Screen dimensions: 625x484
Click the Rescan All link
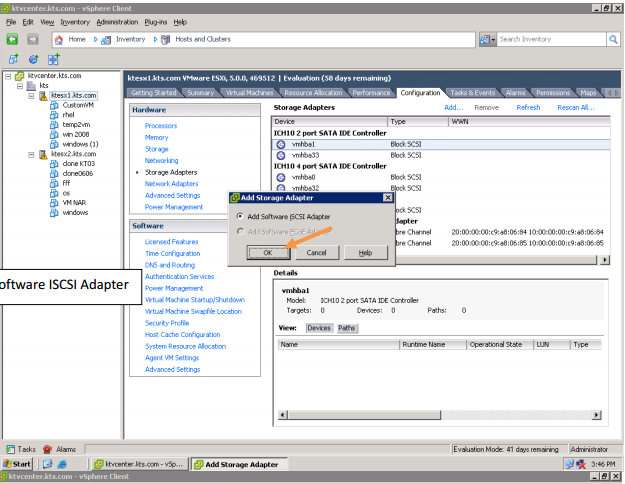tap(576, 108)
